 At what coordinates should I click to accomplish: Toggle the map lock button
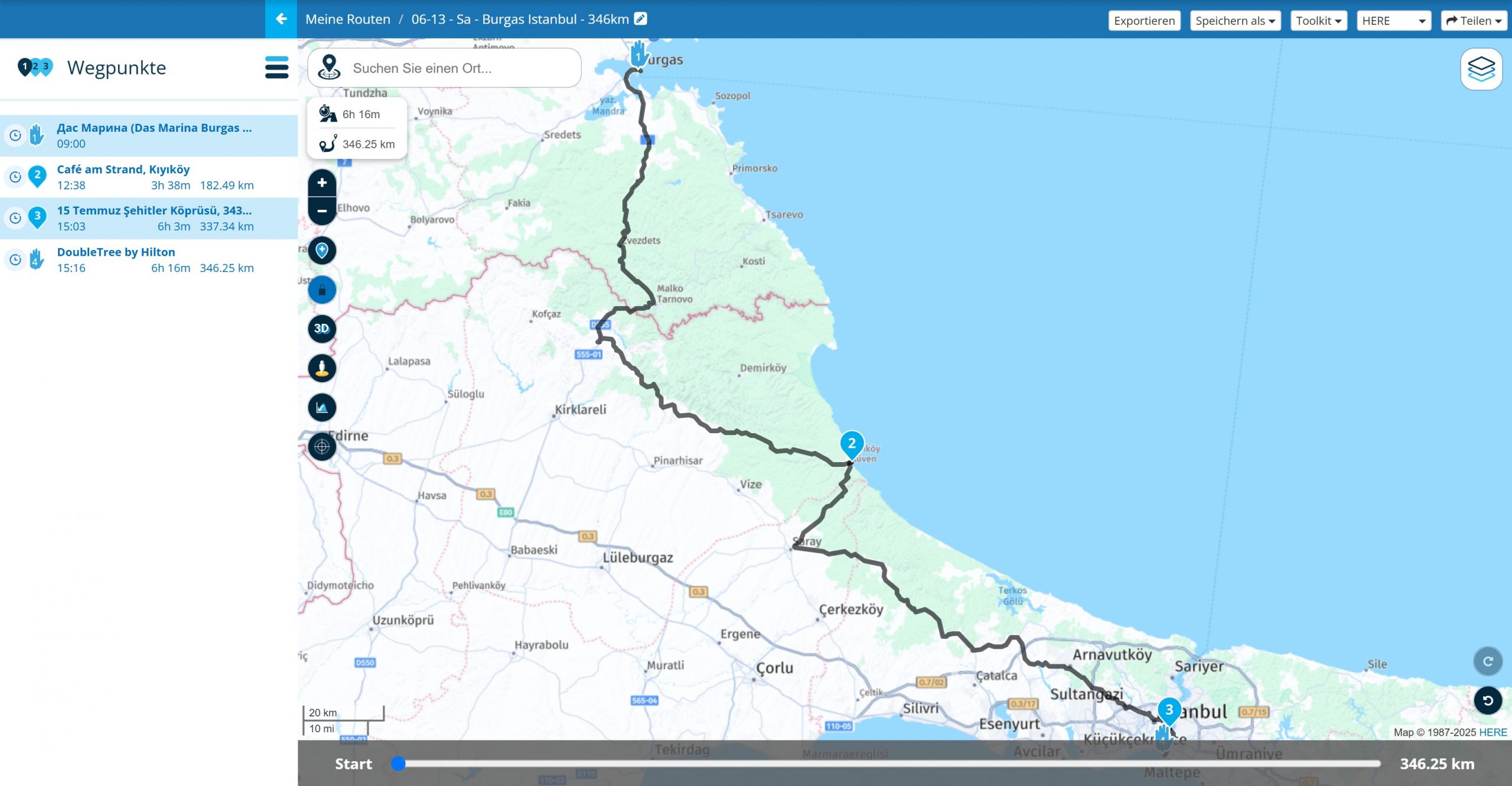click(322, 290)
